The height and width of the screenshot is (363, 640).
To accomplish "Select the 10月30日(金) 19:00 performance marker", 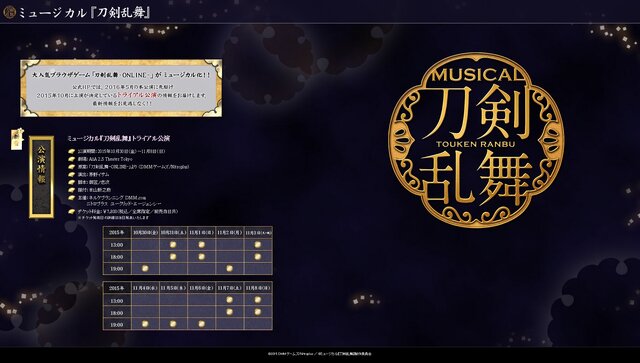I will [144, 268].
